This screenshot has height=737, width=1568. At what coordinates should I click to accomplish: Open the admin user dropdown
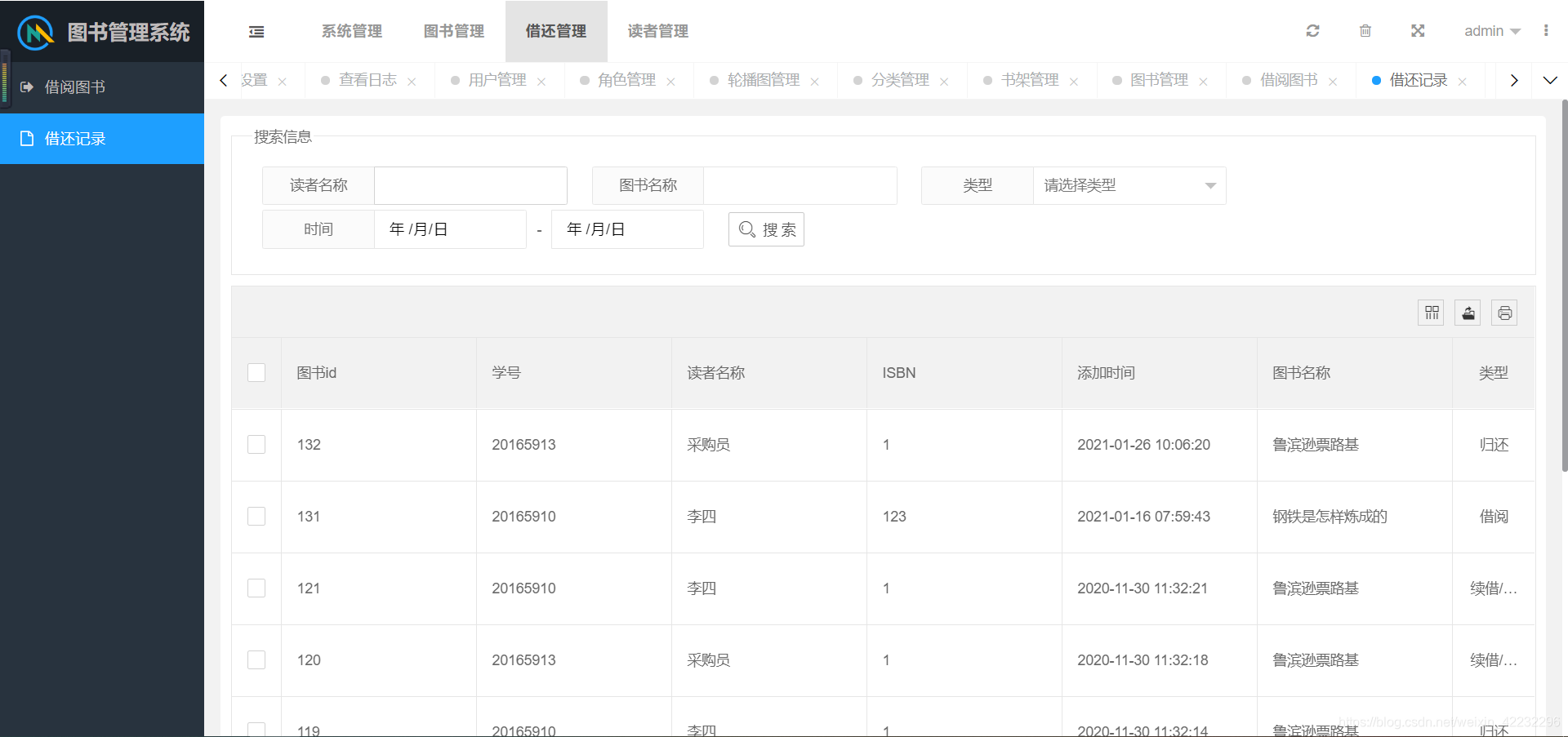tap(1492, 31)
